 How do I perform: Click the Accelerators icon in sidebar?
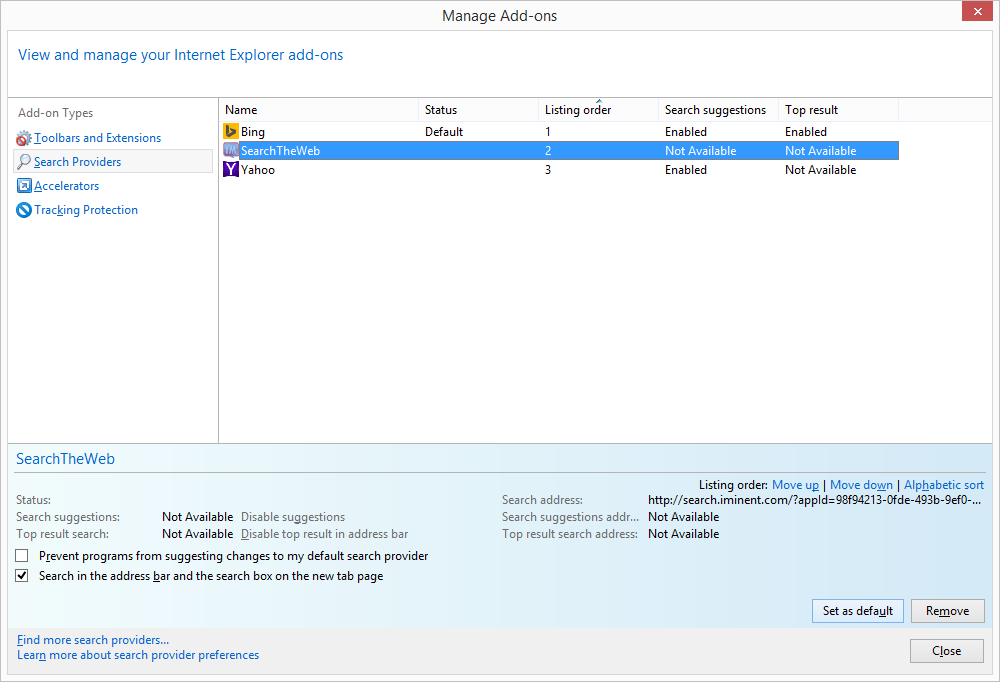coord(24,186)
